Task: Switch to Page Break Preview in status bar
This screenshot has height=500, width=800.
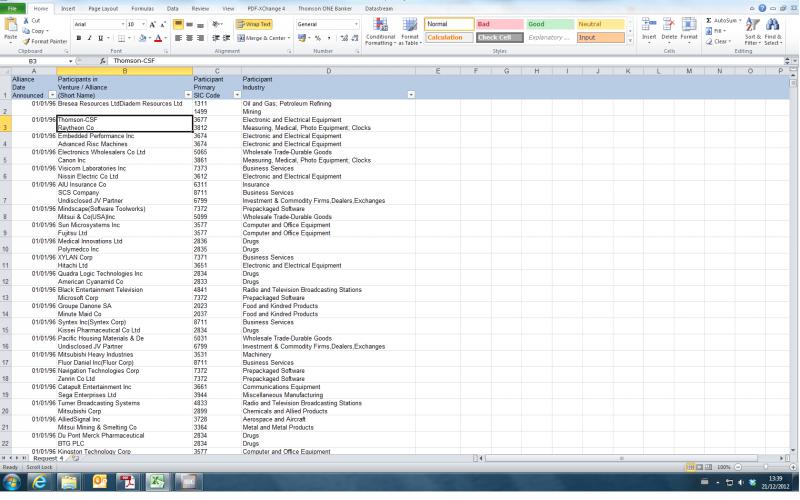Action: (708, 467)
